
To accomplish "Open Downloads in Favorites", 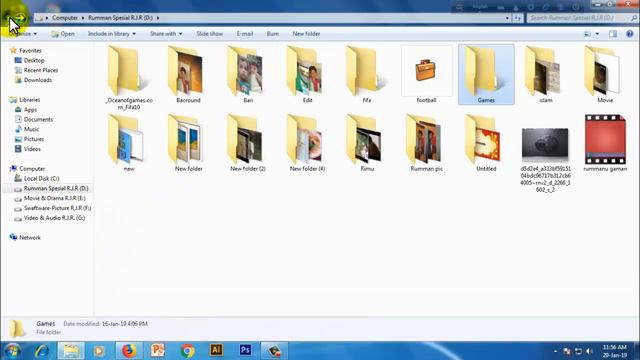I will [38, 80].
